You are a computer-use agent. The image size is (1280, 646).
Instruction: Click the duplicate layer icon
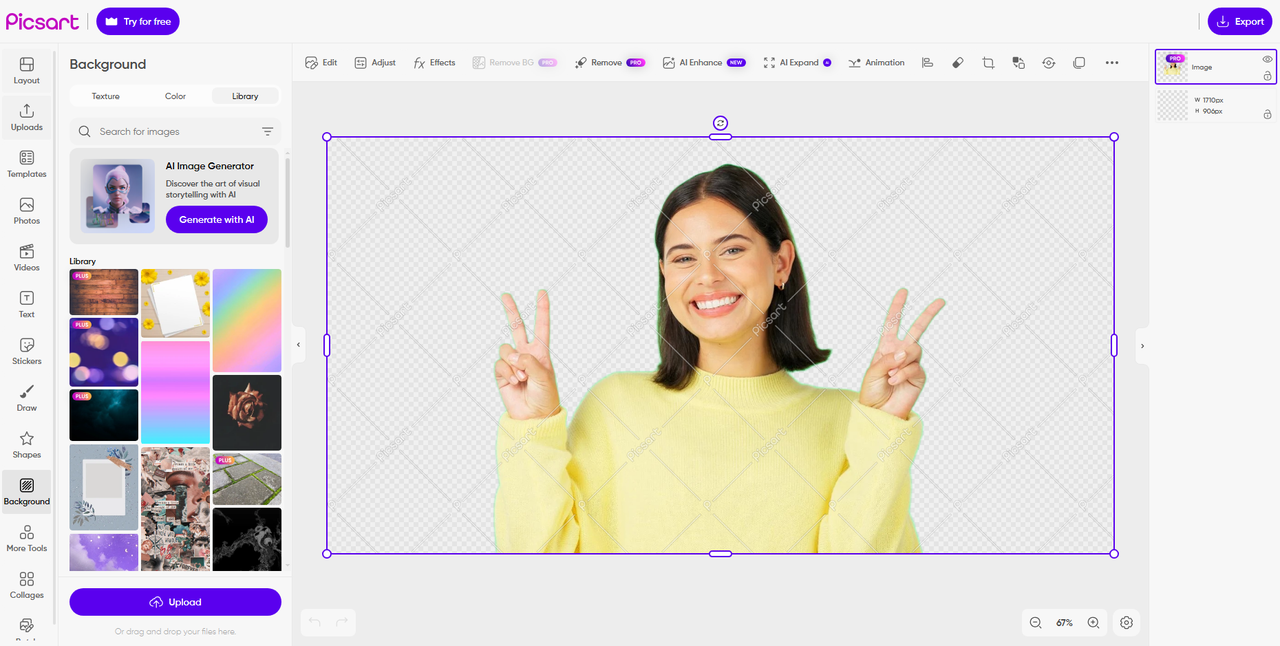click(1079, 62)
